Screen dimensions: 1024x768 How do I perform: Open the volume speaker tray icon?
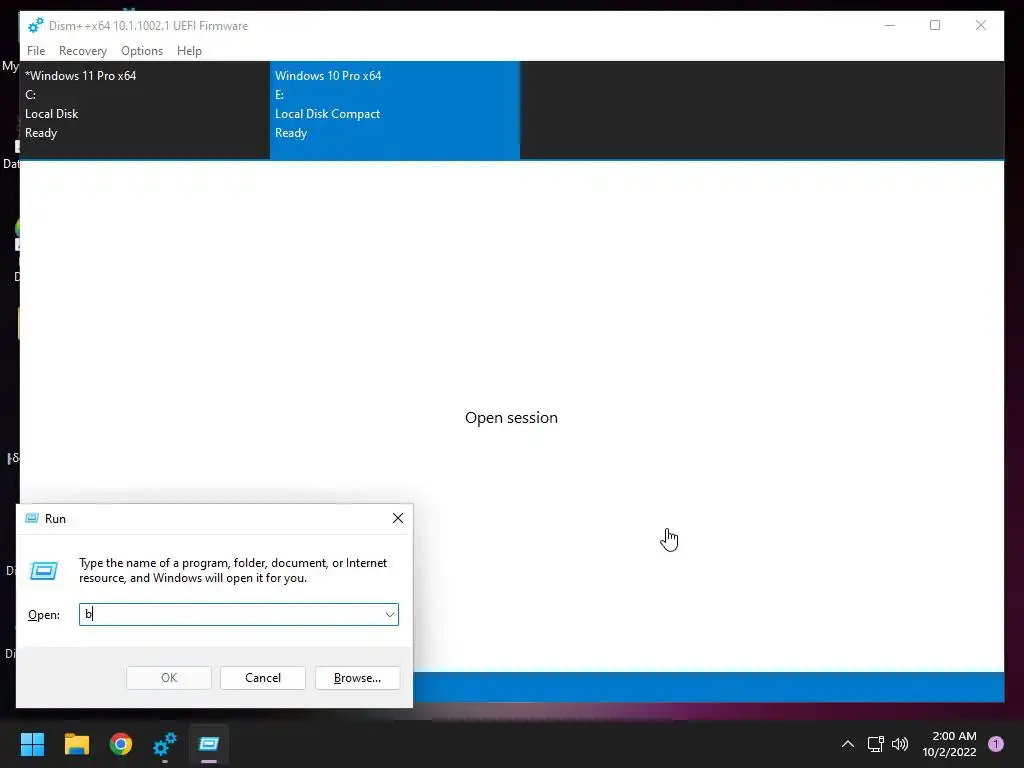900,744
